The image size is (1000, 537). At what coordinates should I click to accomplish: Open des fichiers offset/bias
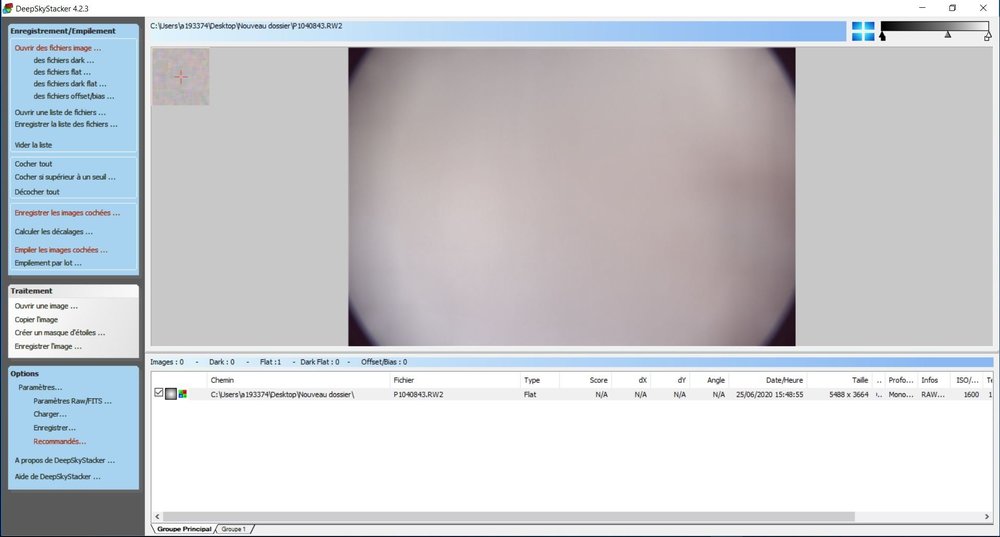coord(74,96)
